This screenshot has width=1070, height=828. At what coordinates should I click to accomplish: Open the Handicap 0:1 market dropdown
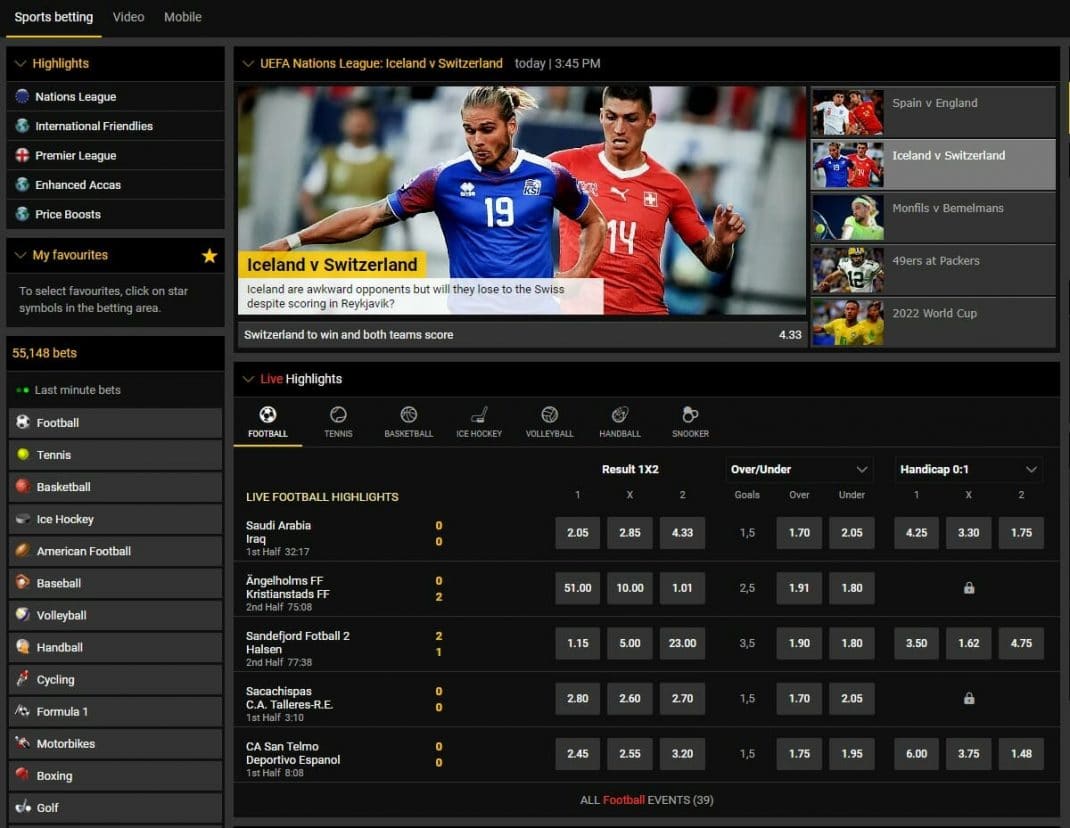968,470
